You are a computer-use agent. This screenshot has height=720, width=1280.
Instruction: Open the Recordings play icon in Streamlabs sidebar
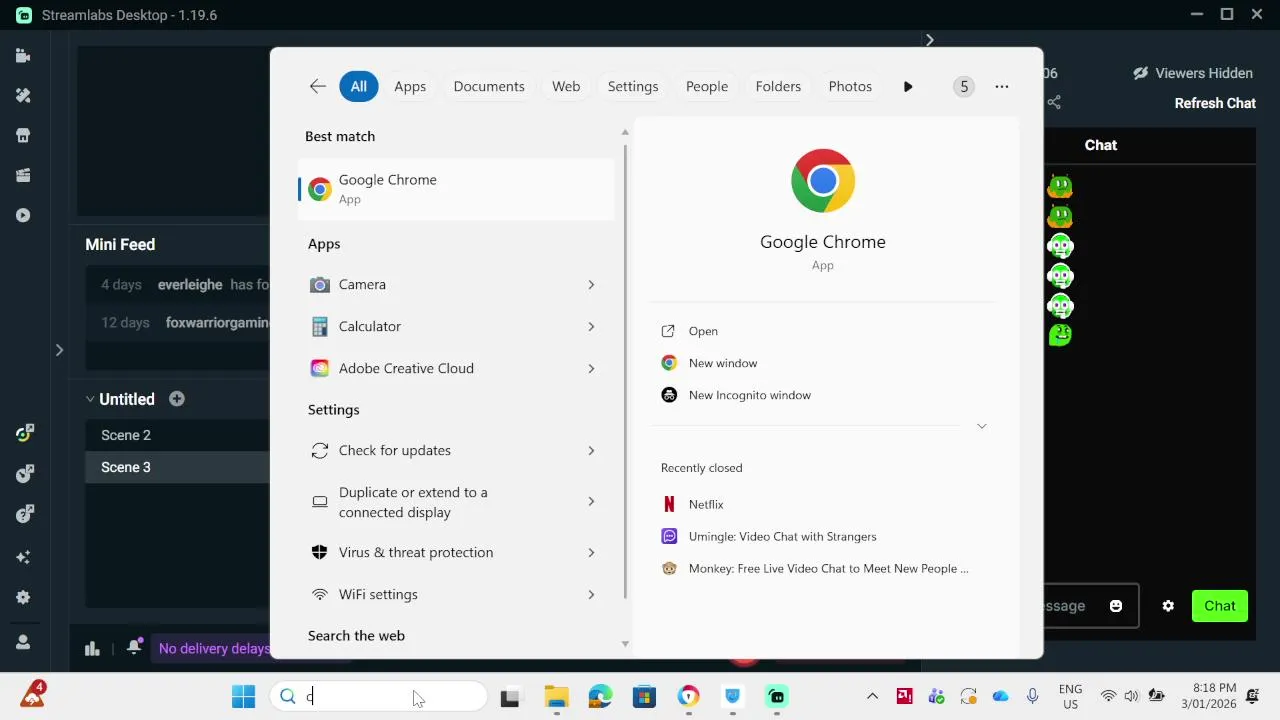tap(23, 216)
